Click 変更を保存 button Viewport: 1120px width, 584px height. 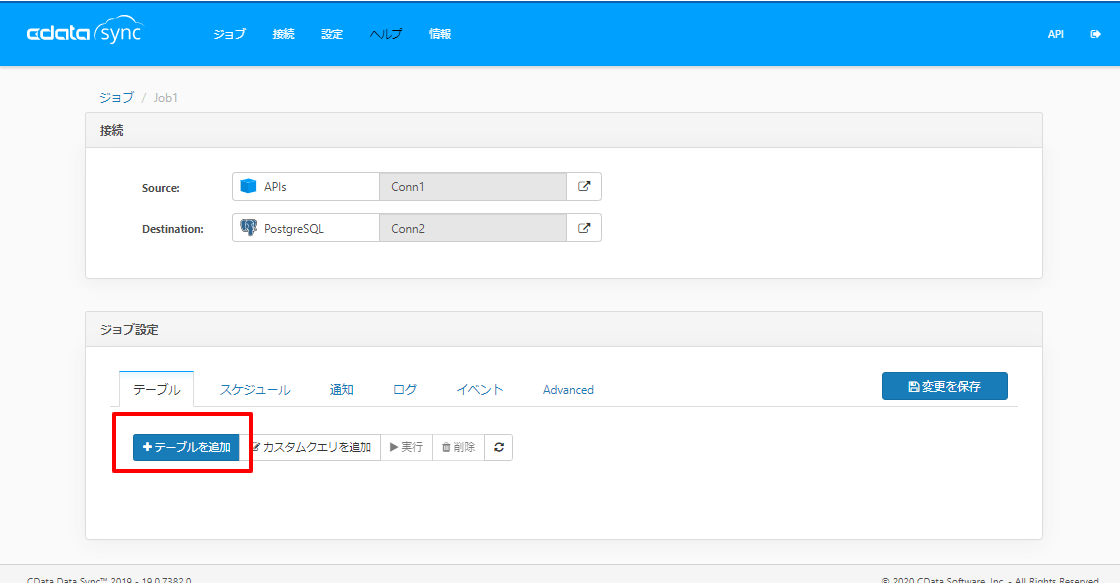pyautogui.click(x=944, y=386)
